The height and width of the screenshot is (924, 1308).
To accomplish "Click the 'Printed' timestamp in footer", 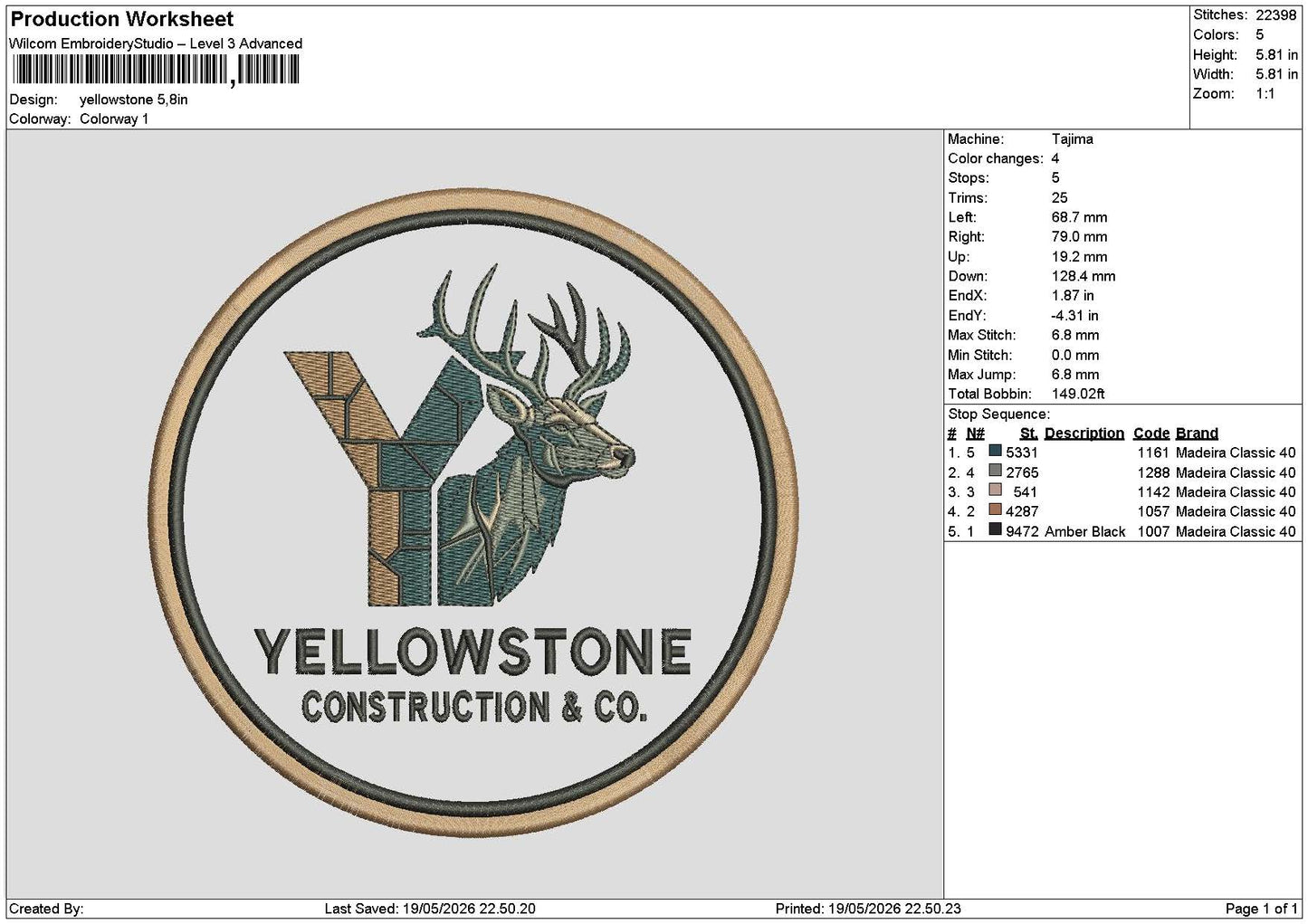I will pyautogui.click(x=868, y=909).
